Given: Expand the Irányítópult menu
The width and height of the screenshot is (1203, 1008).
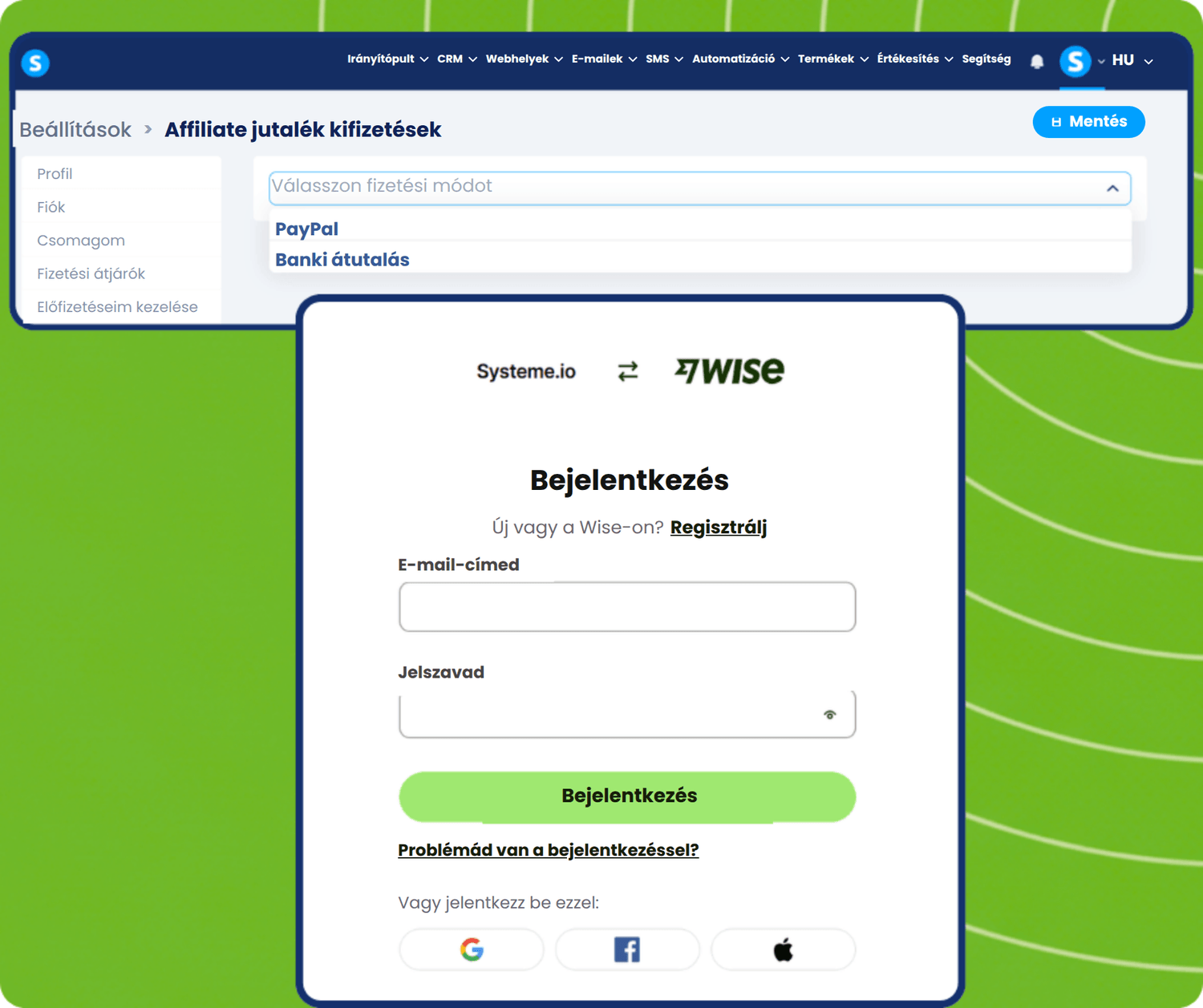Looking at the screenshot, I should (x=387, y=59).
